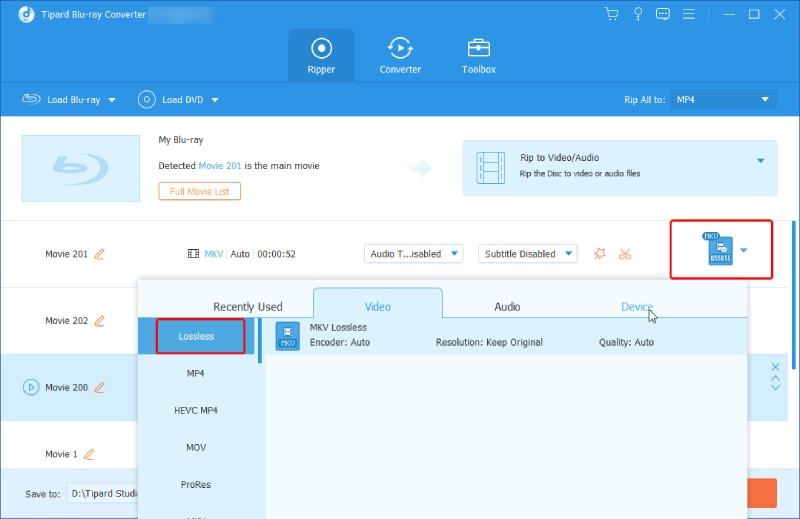Click the Tipard app logo icon
Image resolution: width=800 pixels, height=519 pixels.
pyautogui.click(x=27, y=14)
